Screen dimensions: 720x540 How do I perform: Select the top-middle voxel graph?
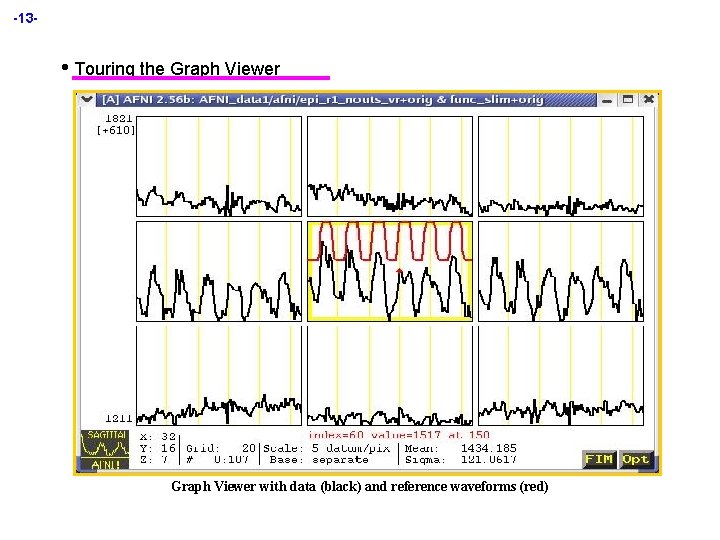pyautogui.click(x=390, y=166)
